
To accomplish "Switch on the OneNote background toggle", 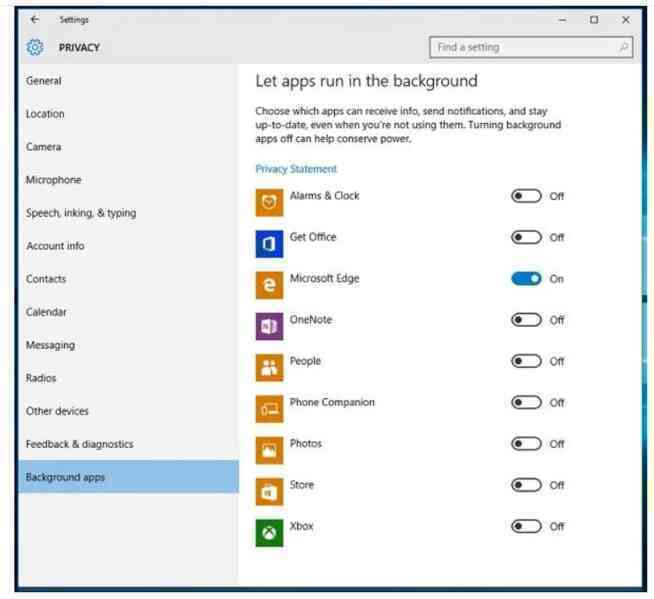I will point(526,320).
